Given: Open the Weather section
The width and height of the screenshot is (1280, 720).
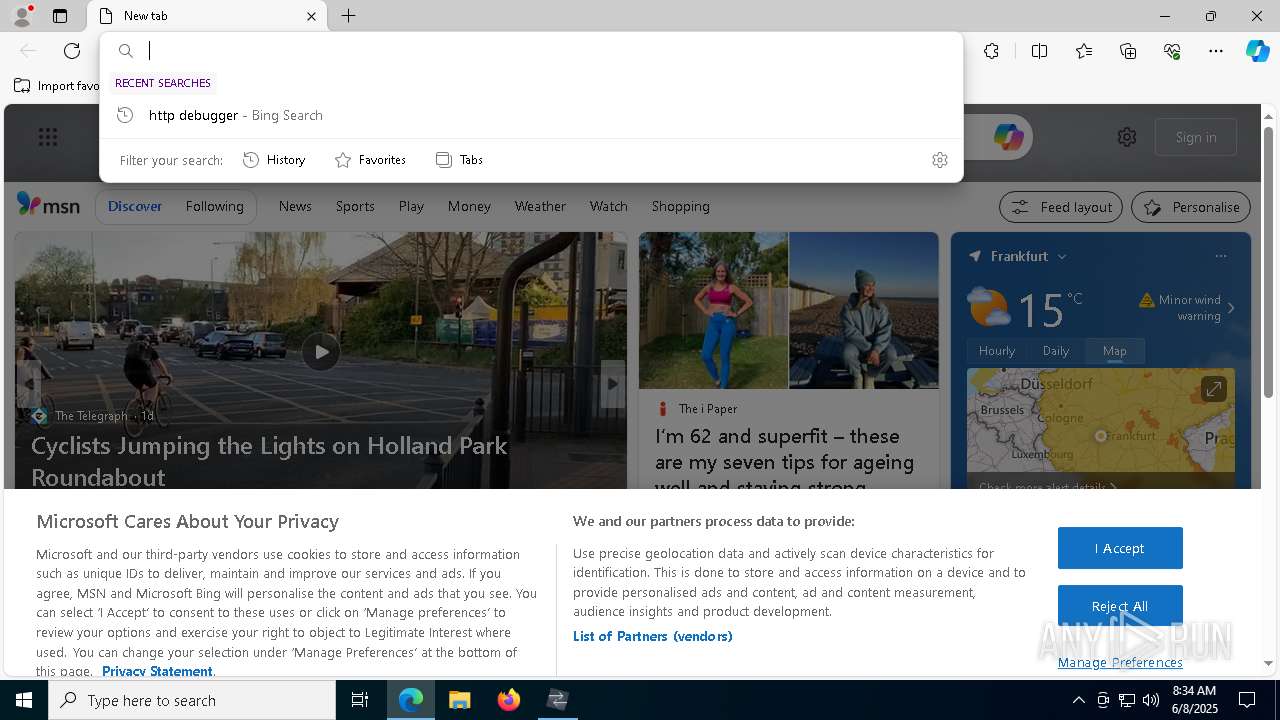Looking at the screenshot, I should point(540,206).
